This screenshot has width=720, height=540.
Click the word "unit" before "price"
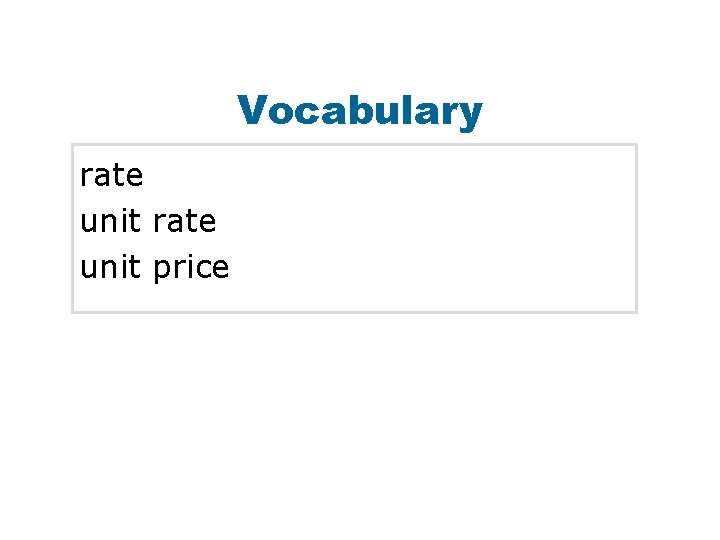(x=110, y=267)
